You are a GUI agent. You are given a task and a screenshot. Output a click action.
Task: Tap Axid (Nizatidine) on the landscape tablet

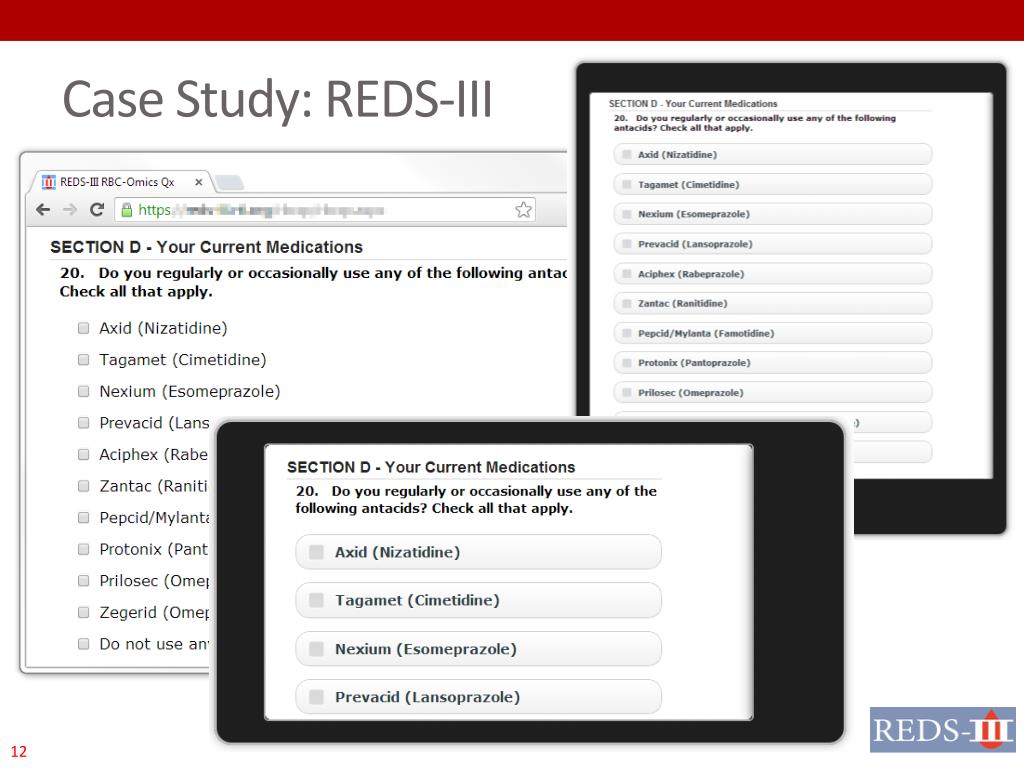pyautogui.click(x=478, y=552)
